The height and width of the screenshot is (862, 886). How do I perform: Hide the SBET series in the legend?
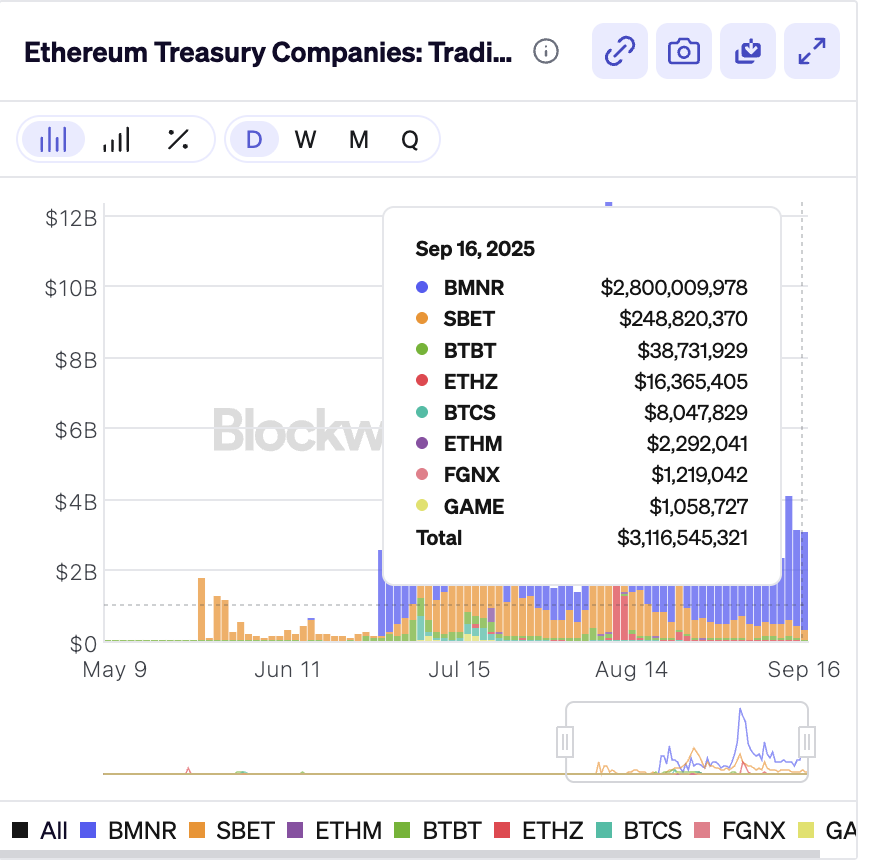(232, 830)
